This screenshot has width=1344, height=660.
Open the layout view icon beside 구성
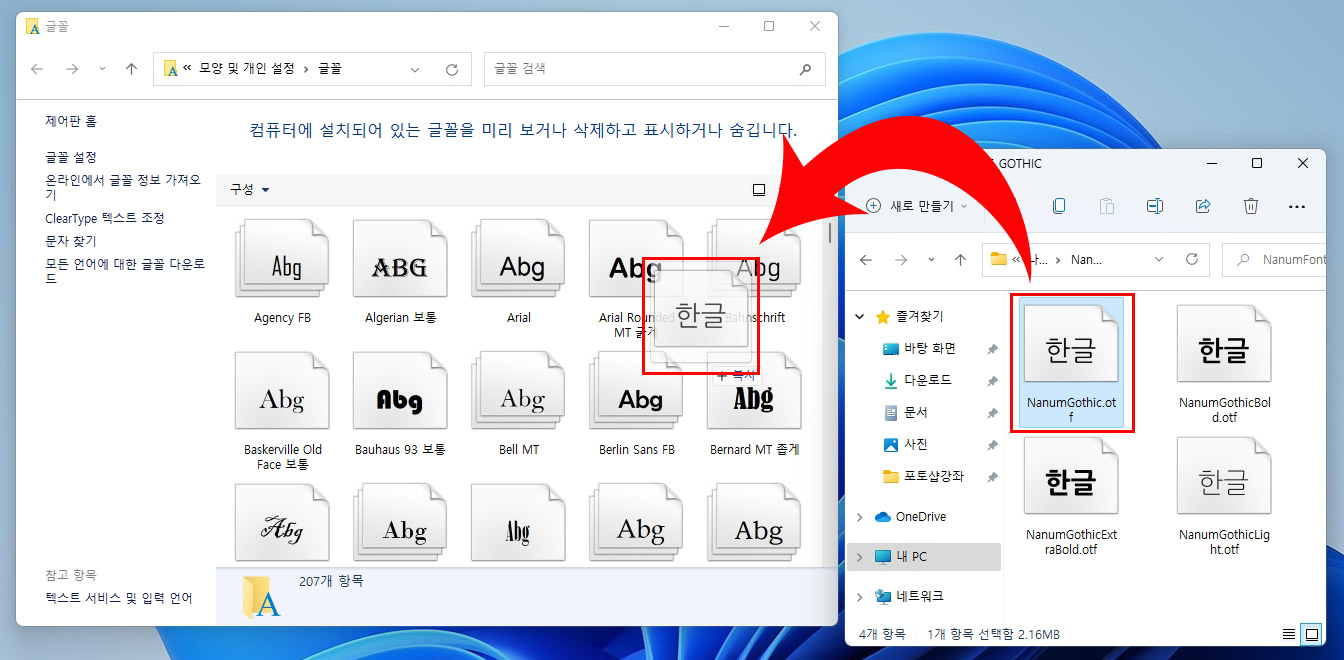point(758,189)
